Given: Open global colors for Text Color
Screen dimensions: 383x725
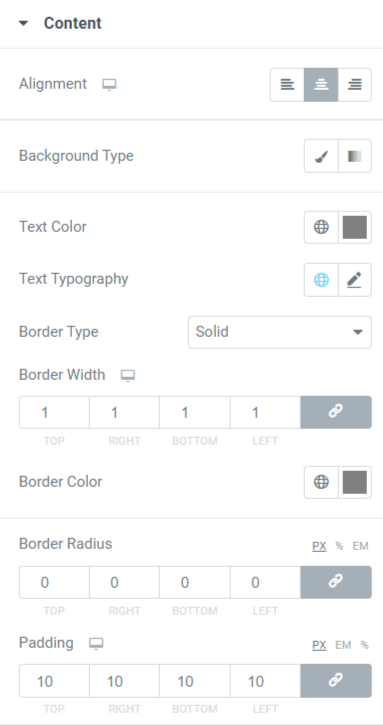Looking at the screenshot, I should [321, 227].
